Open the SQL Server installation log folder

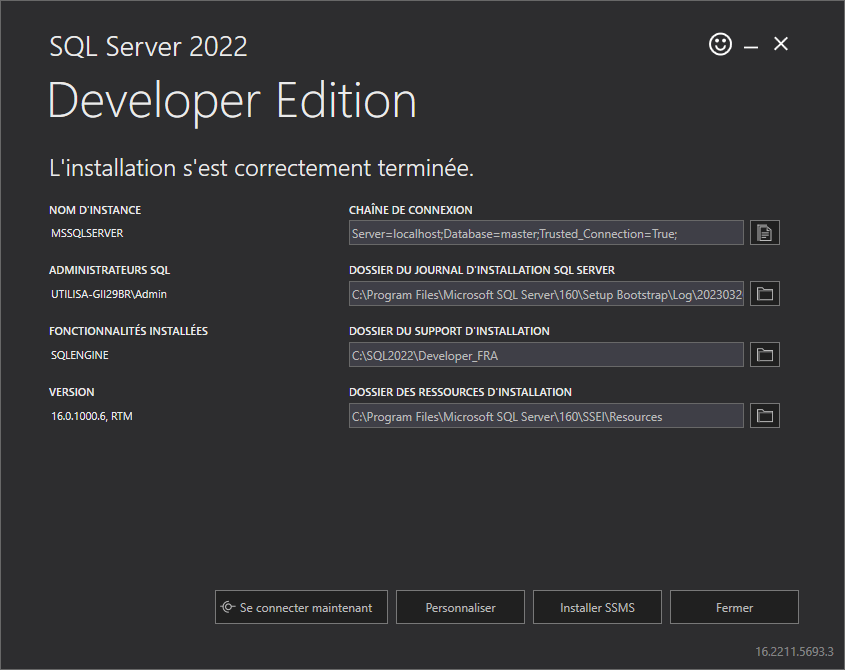click(x=765, y=294)
